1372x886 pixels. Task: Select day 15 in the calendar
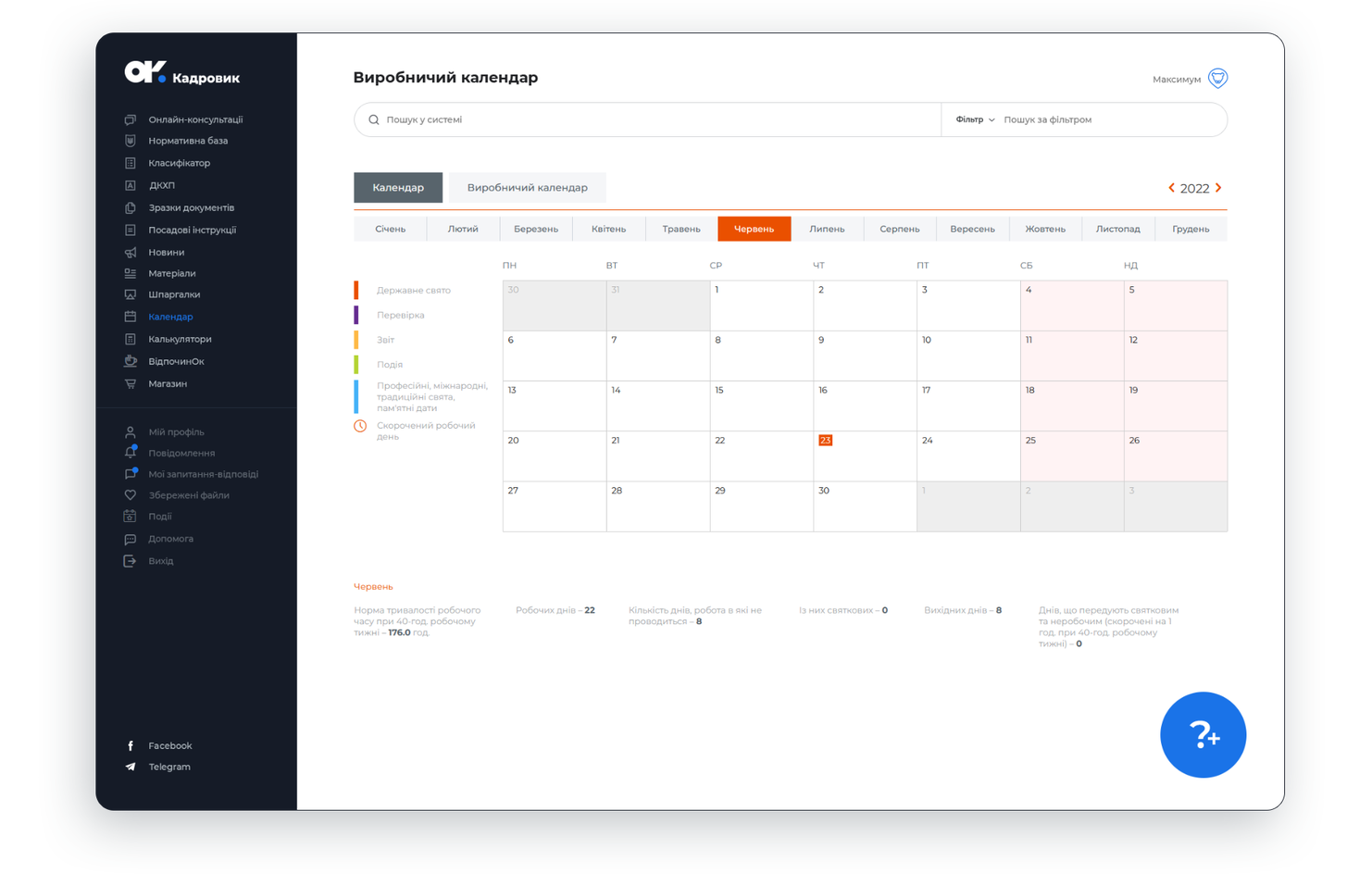[762, 406]
